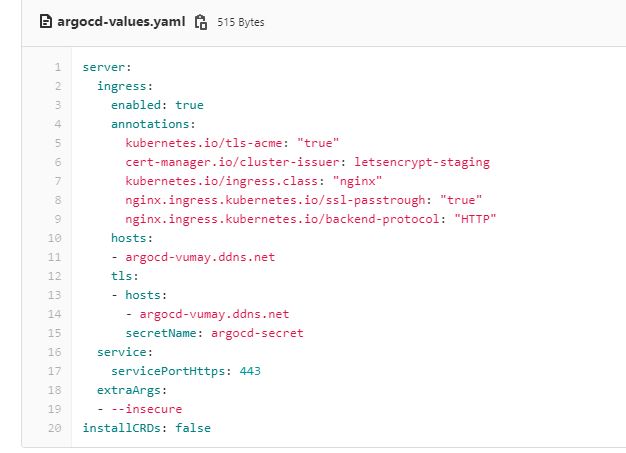Click the file document icon beside argocd-values.yaml

click(45, 21)
